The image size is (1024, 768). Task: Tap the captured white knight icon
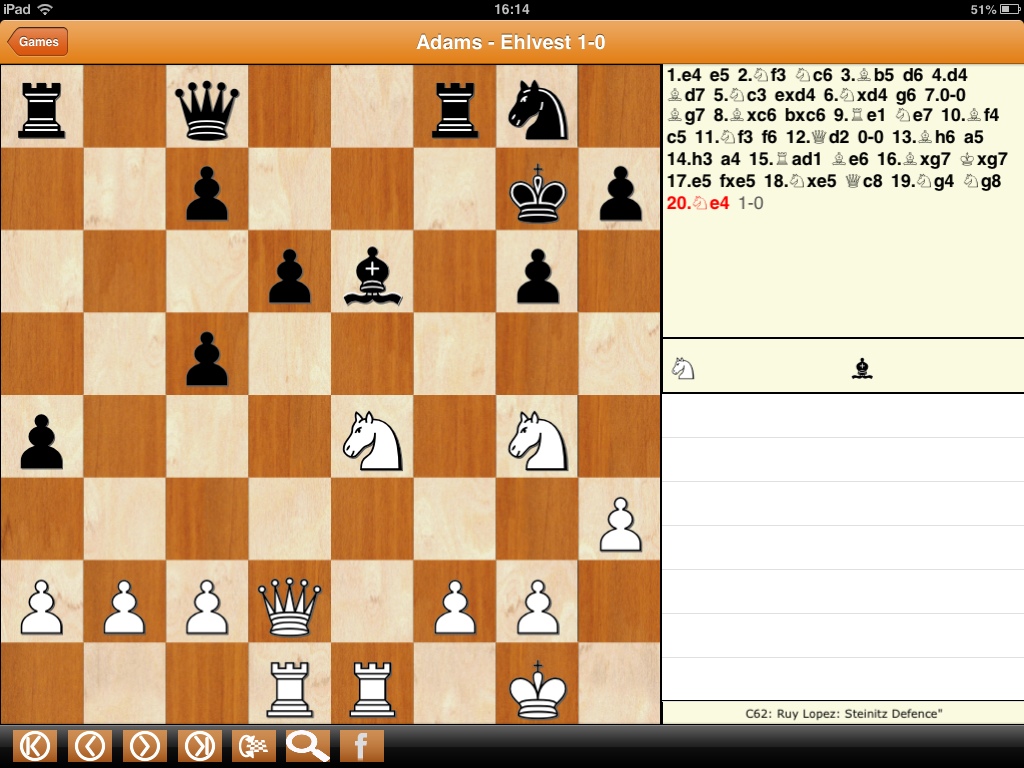tap(683, 368)
